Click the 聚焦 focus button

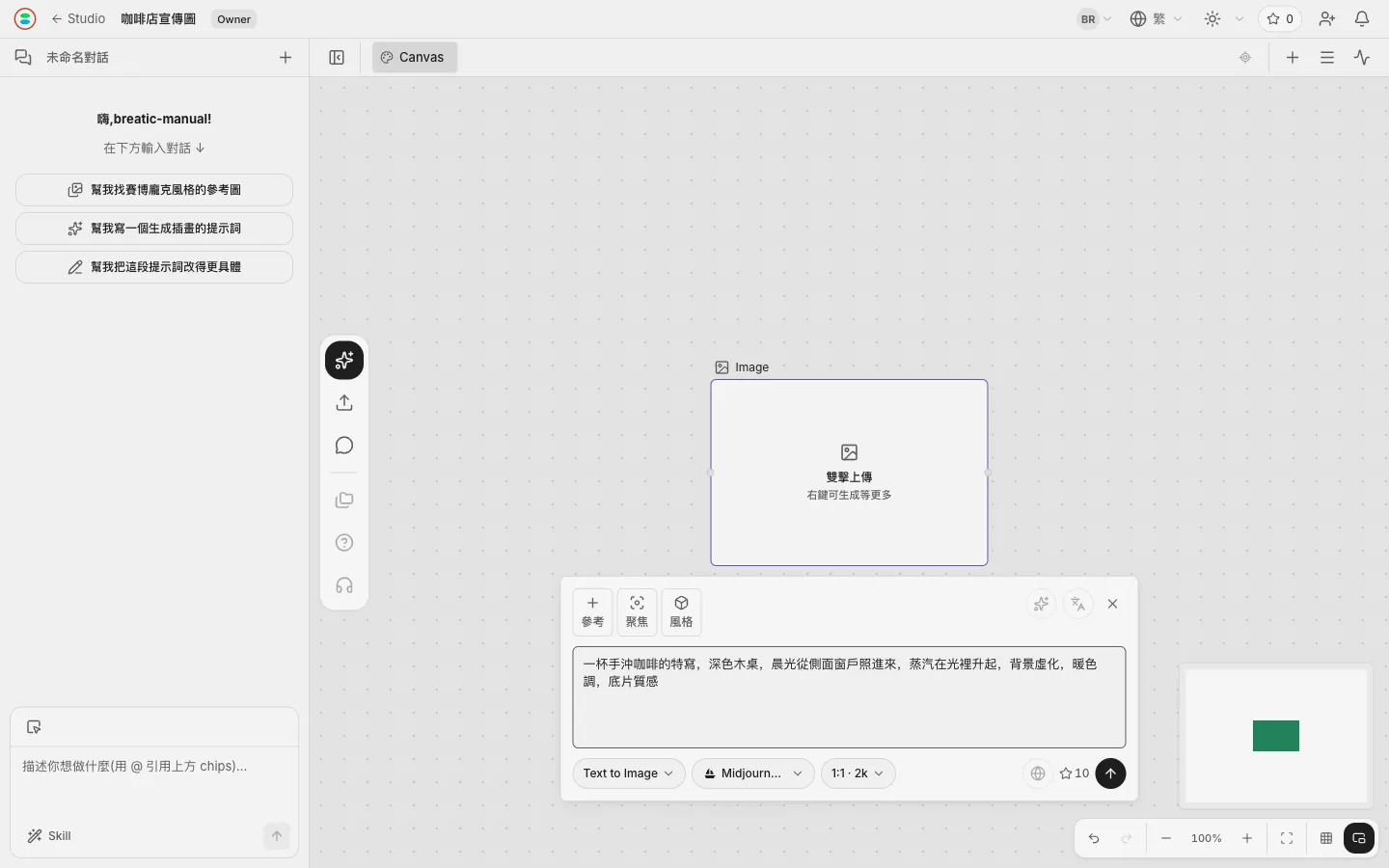pyautogui.click(x=637, y=612)
